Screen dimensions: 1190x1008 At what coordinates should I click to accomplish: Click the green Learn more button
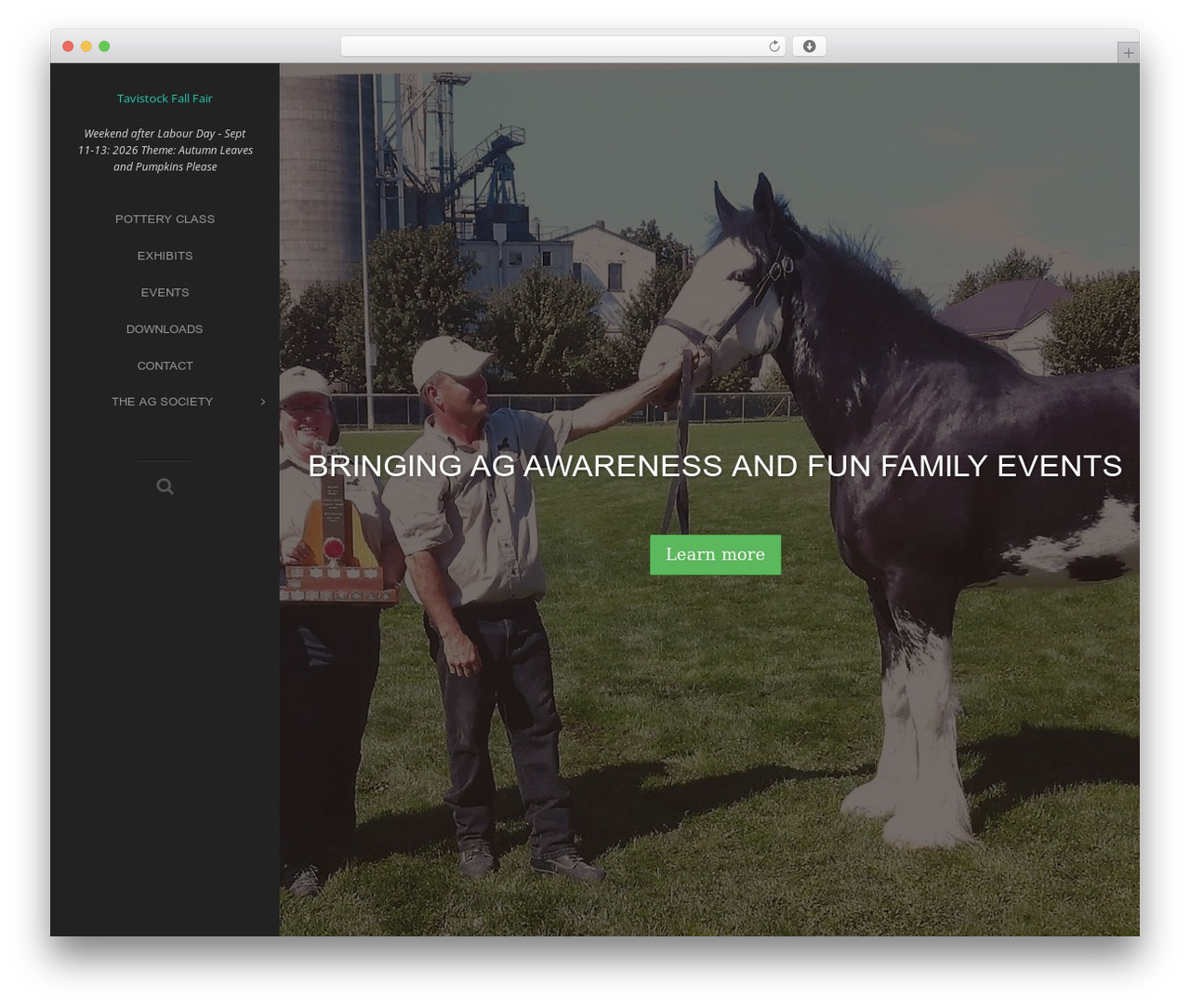pyautogui.click(x=715, y=554)
